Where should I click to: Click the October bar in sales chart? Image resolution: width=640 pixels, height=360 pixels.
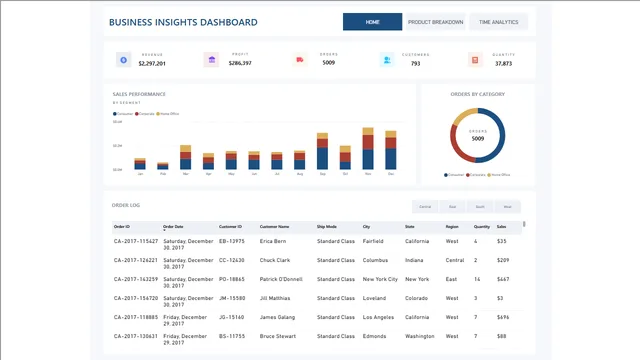(345, 158)
